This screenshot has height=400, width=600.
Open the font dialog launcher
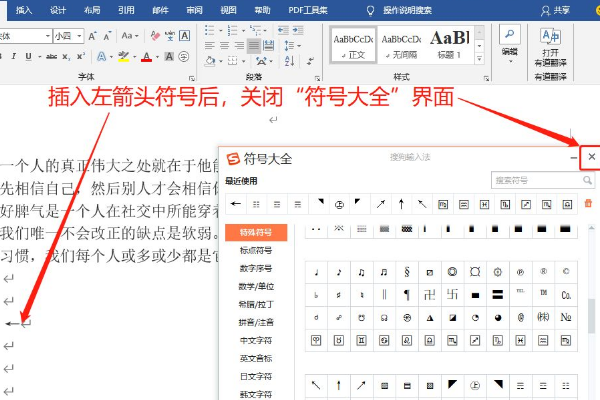tap(192, 78)
